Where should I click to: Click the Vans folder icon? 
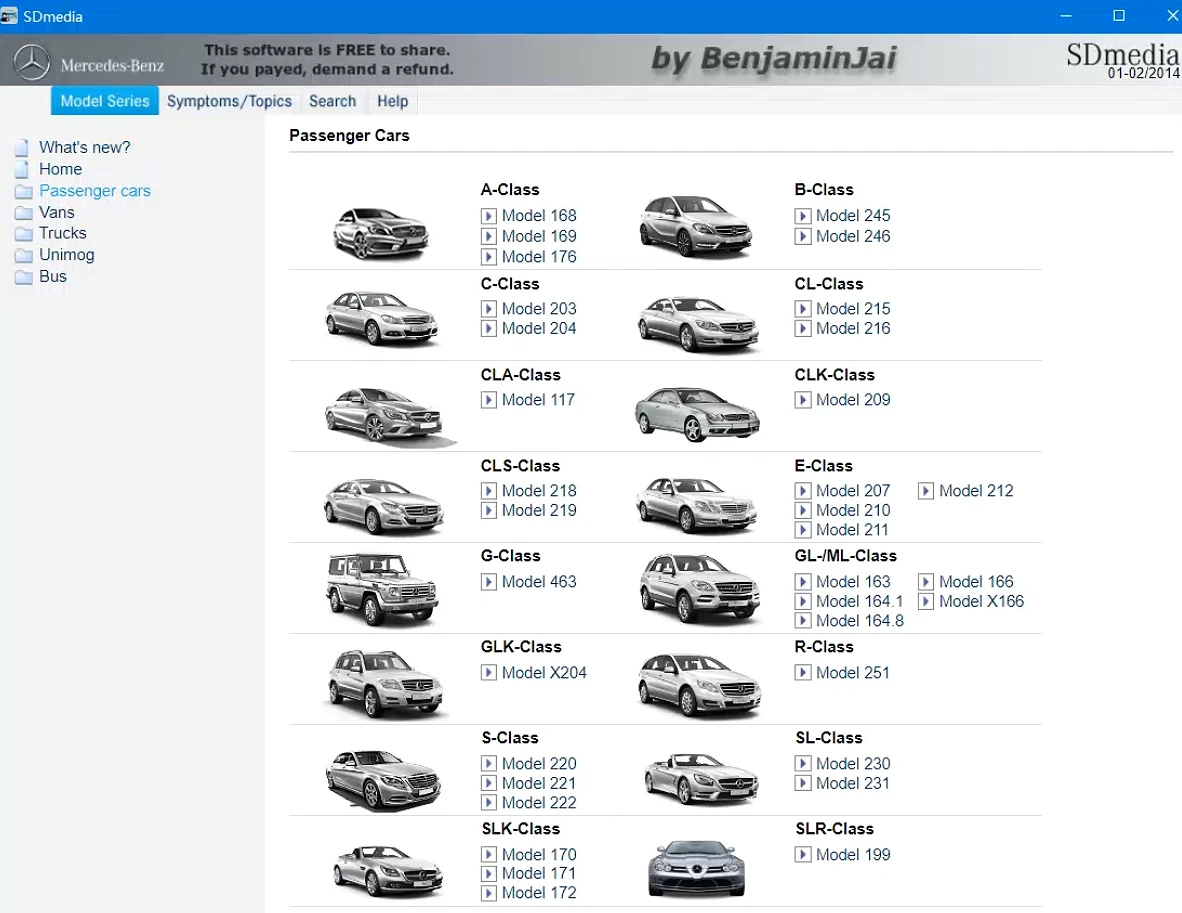23,213
